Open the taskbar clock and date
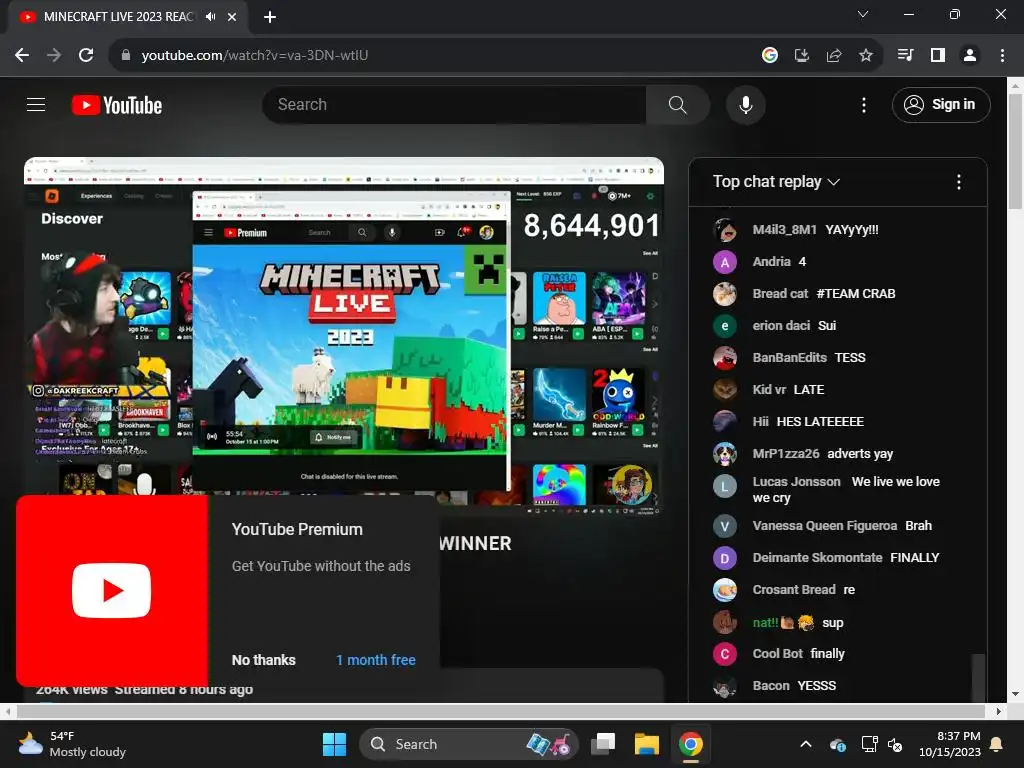The image size is (1024, 768). [950, 744]
